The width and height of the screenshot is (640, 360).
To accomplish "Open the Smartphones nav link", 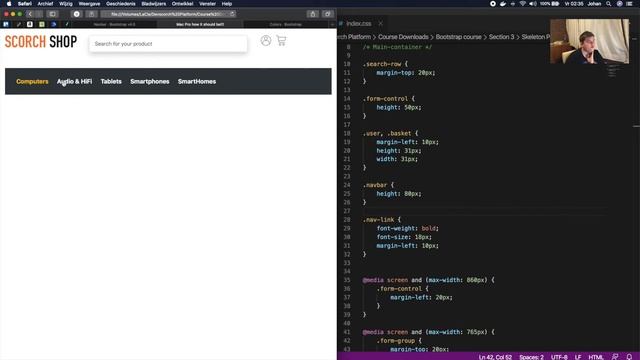I will click(x=150, y=81).
